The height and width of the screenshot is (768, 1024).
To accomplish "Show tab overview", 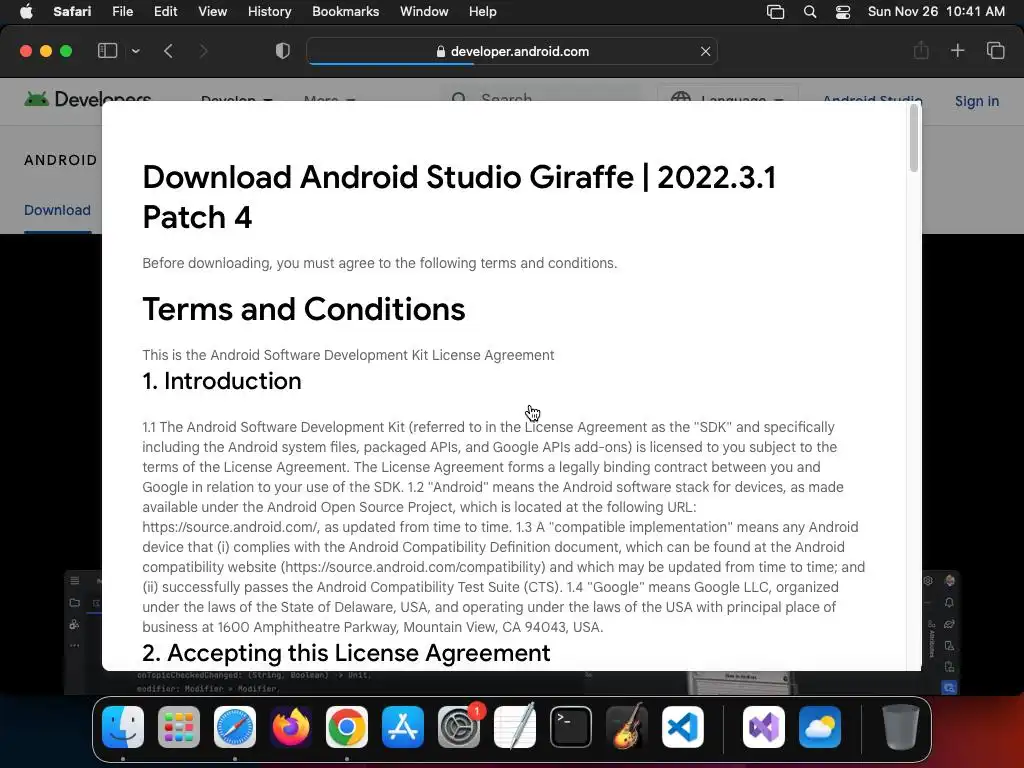I will coord(995,50).
